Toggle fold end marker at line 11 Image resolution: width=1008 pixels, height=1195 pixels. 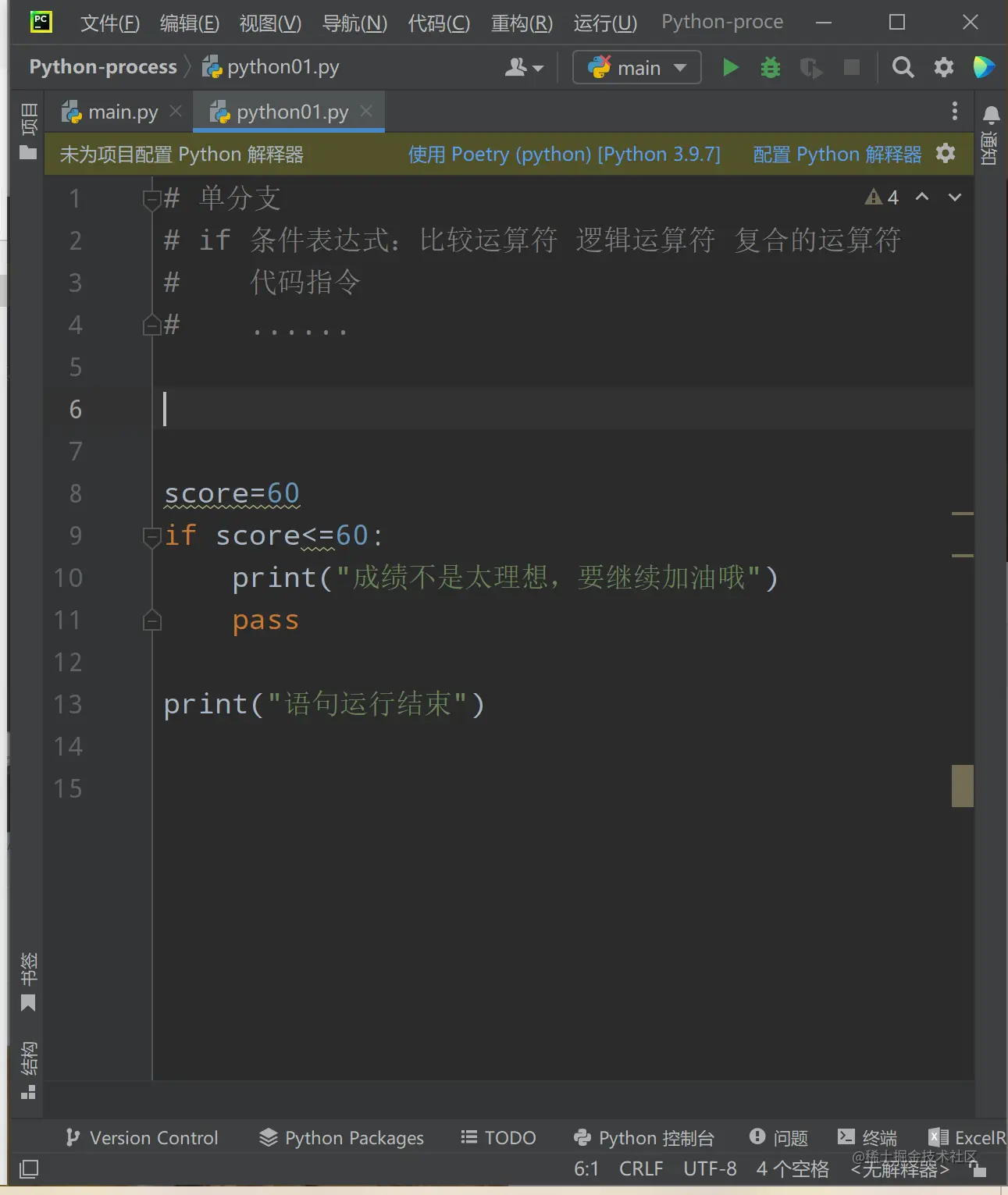click(152, 621)
